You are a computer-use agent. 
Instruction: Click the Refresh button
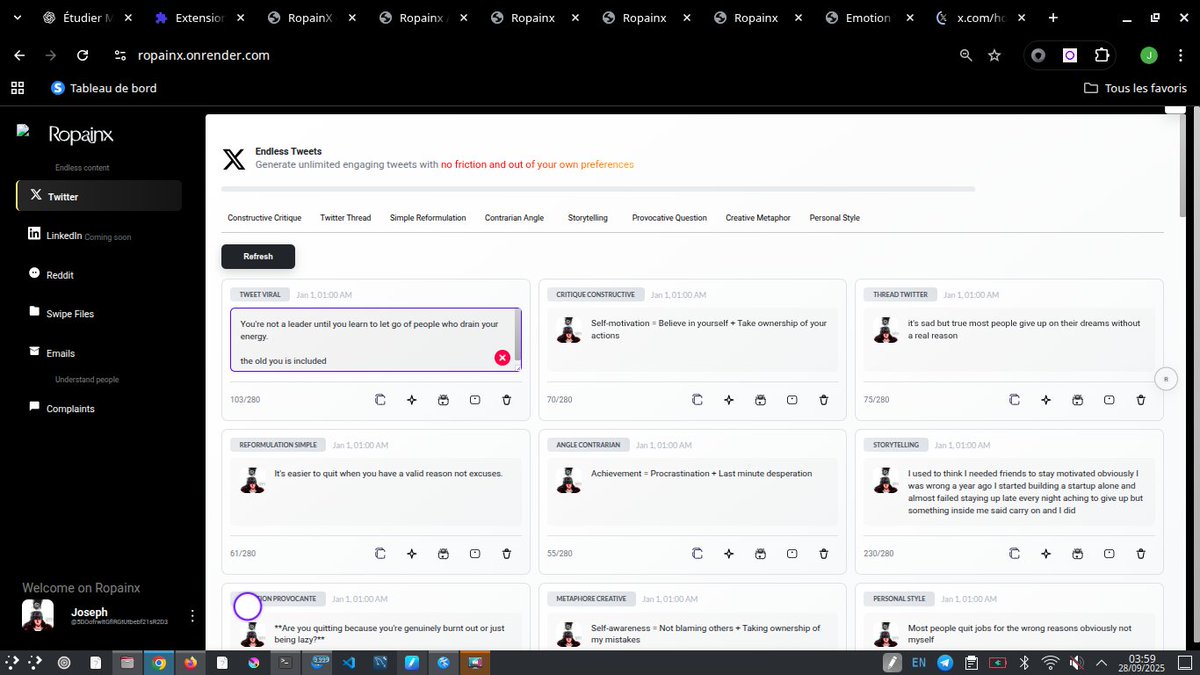[258, 256]
